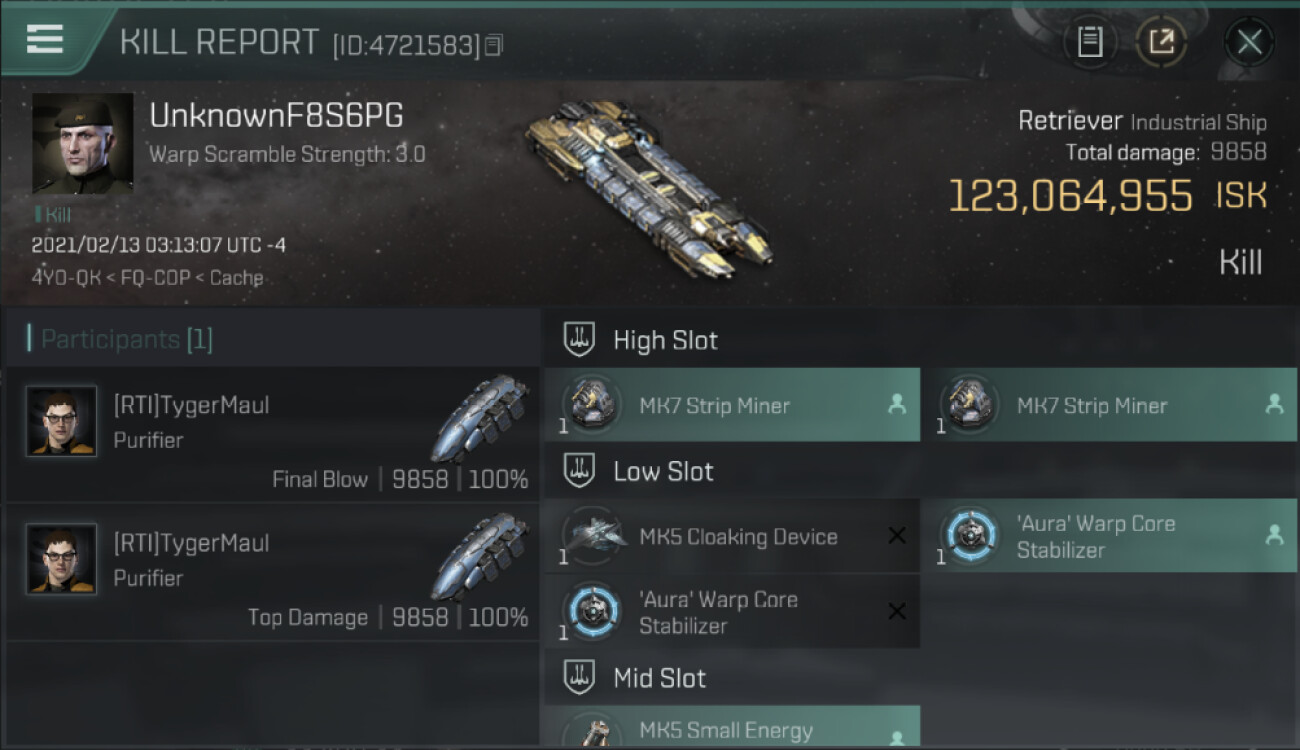Screen dimensions: 1300x750
Task: Open the clipboard report icon
Action: [x=1090, y=41]
